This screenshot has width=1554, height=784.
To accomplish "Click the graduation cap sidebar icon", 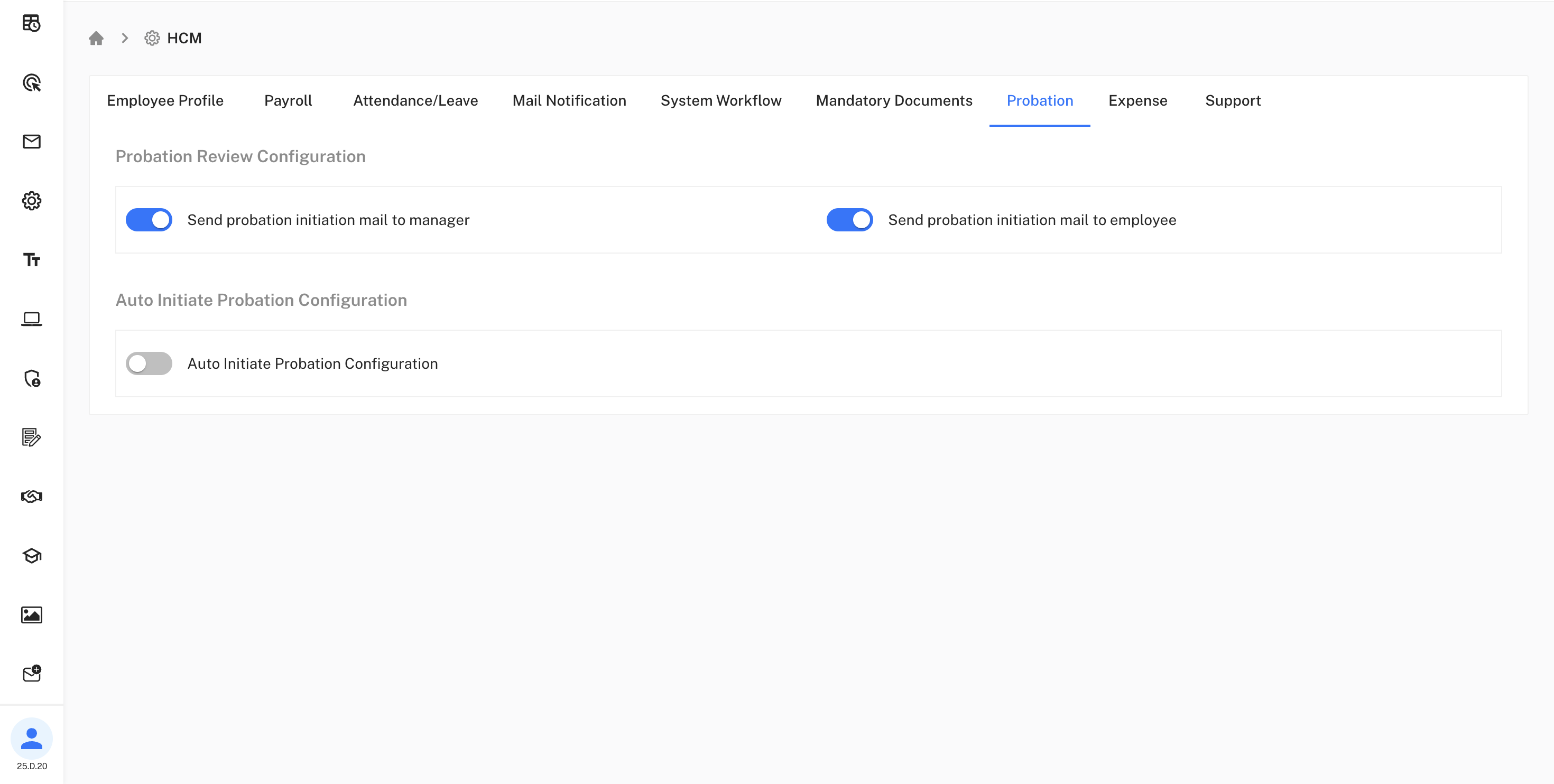I will [x=31, y=555].
